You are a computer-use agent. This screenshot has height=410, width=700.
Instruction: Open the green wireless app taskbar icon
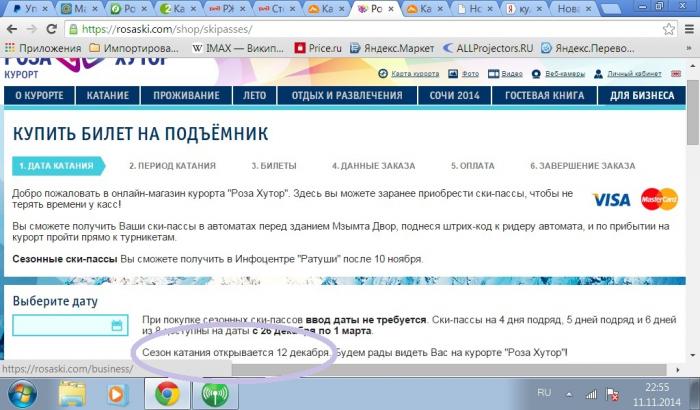point(214,394)
